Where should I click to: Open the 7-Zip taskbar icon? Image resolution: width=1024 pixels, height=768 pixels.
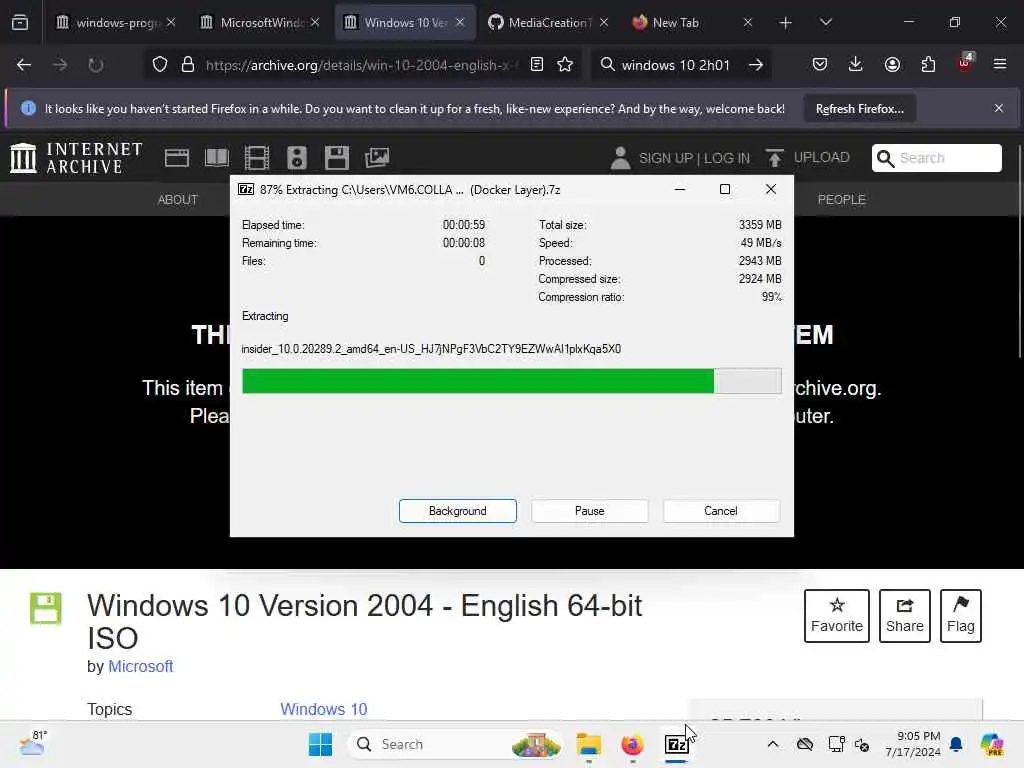point(677,744)
